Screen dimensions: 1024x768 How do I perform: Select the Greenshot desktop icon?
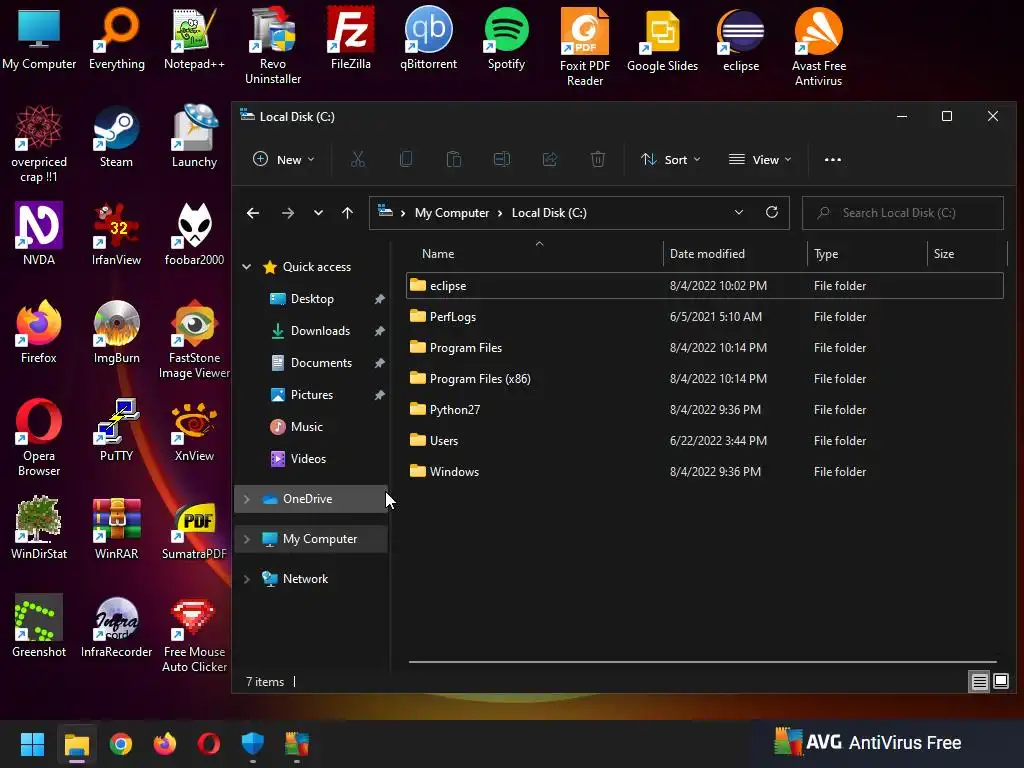pos(39,626)
